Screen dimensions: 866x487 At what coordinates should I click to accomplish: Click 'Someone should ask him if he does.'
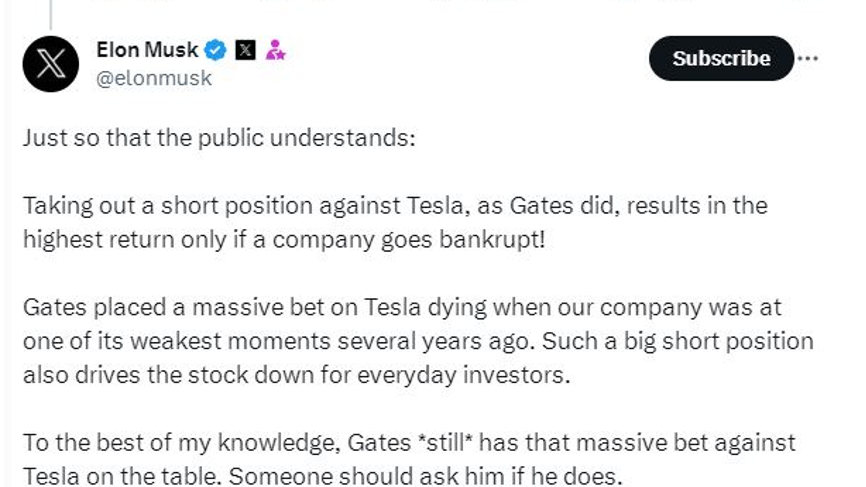click(426, 476)
